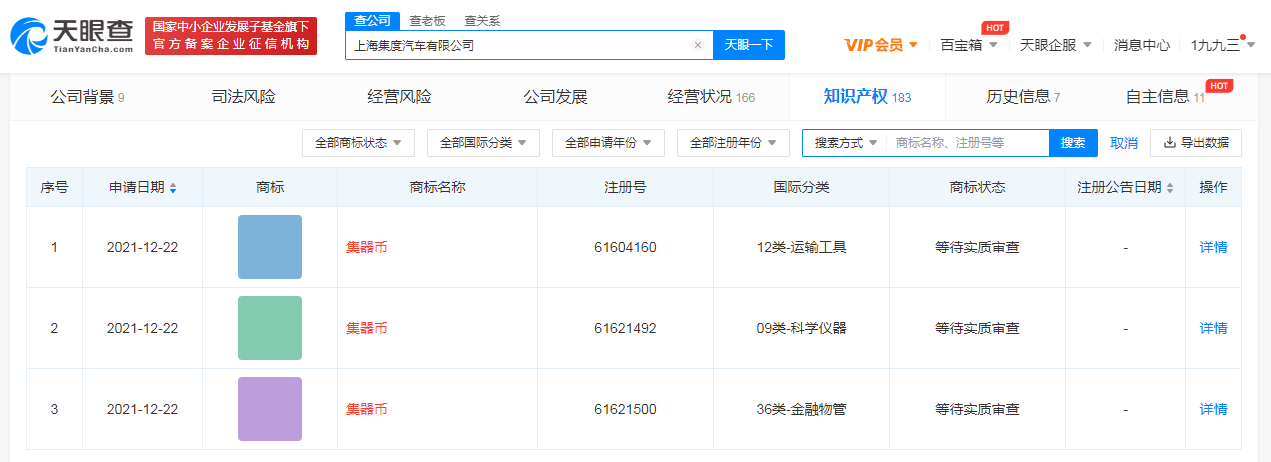This screenshot has height=462, width=1271.
Task: Open the 历史信息 tab
Action: (x=1023, y=97)
